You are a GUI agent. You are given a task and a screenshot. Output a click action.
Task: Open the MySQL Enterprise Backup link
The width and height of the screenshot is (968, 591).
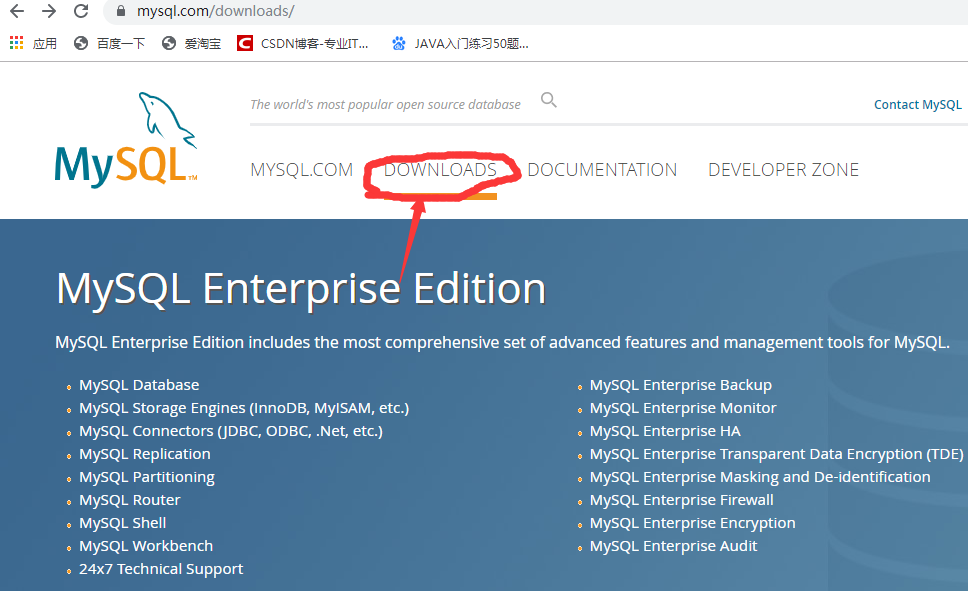681,384
